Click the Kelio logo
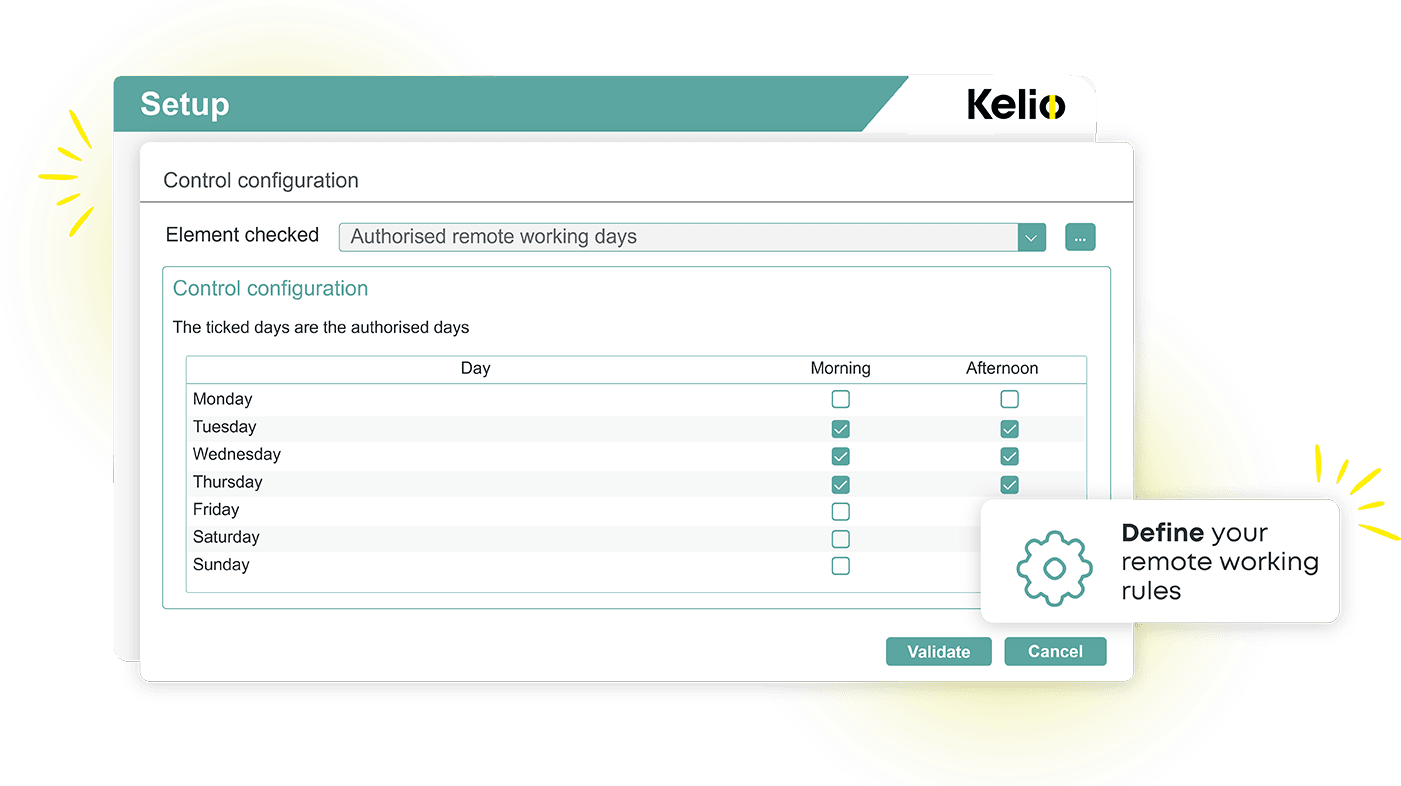1401x786 pixels. tap(1016, 104)
